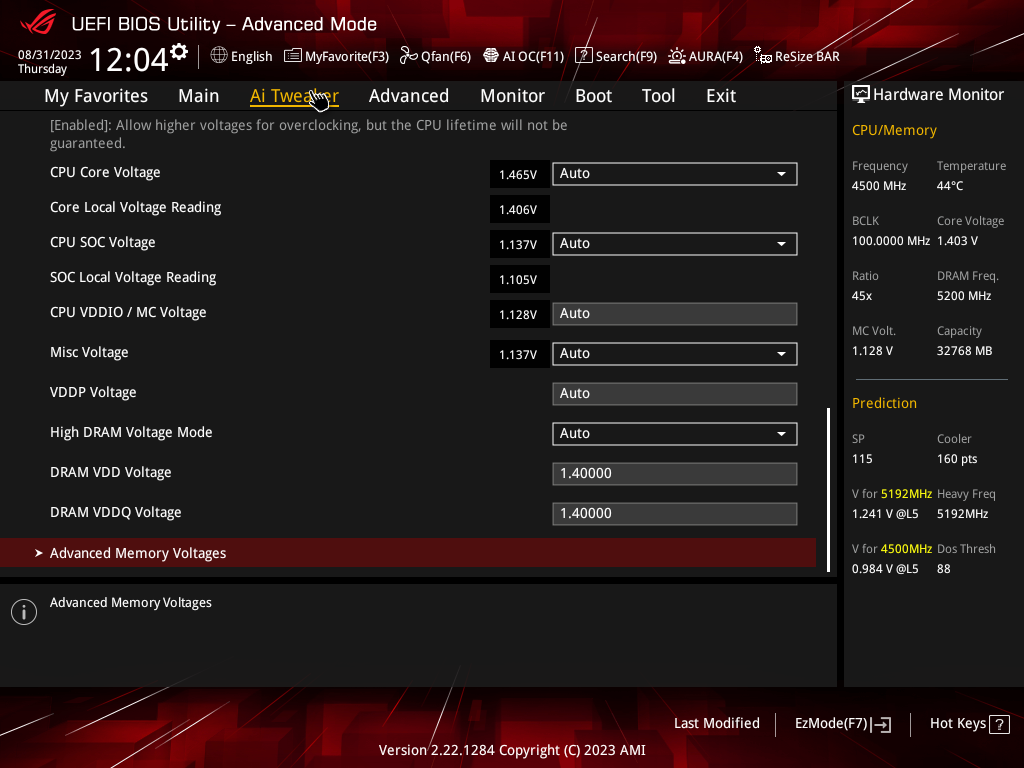Open the Tool tab
This screenshot has width=1024, height=768.
coord(658,95)
